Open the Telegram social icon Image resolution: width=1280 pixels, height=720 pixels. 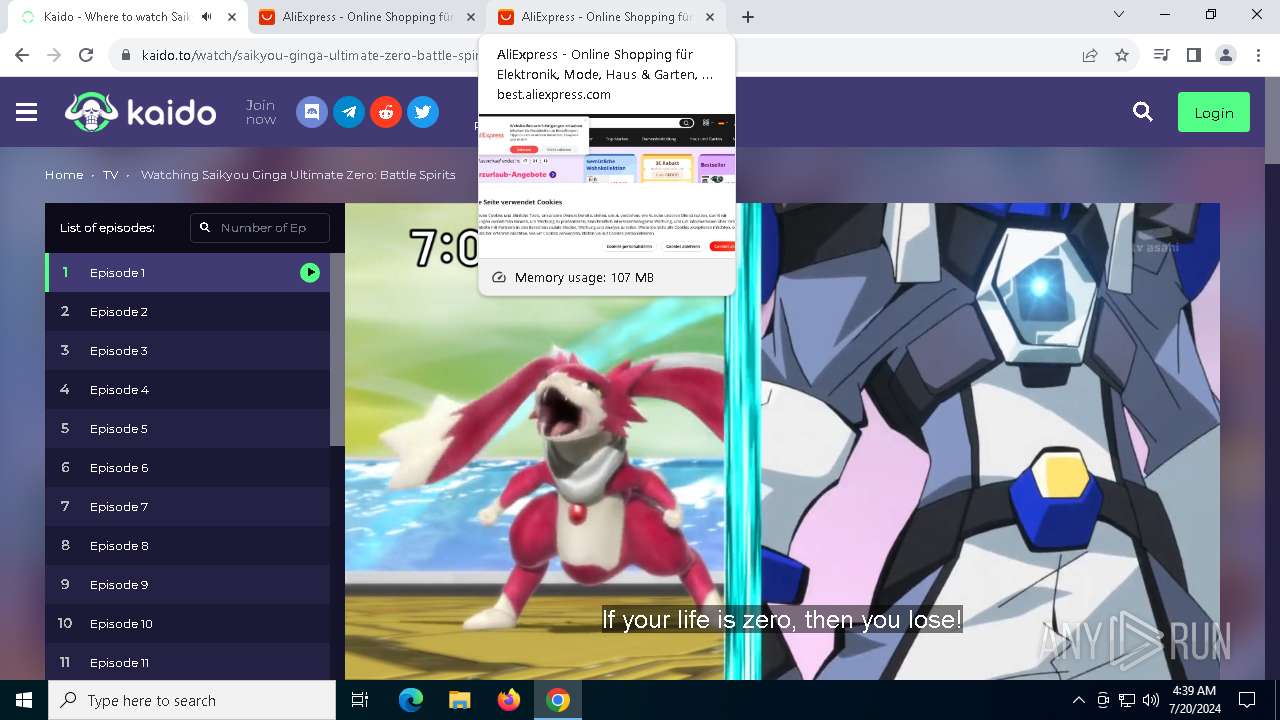coord(349,112)
